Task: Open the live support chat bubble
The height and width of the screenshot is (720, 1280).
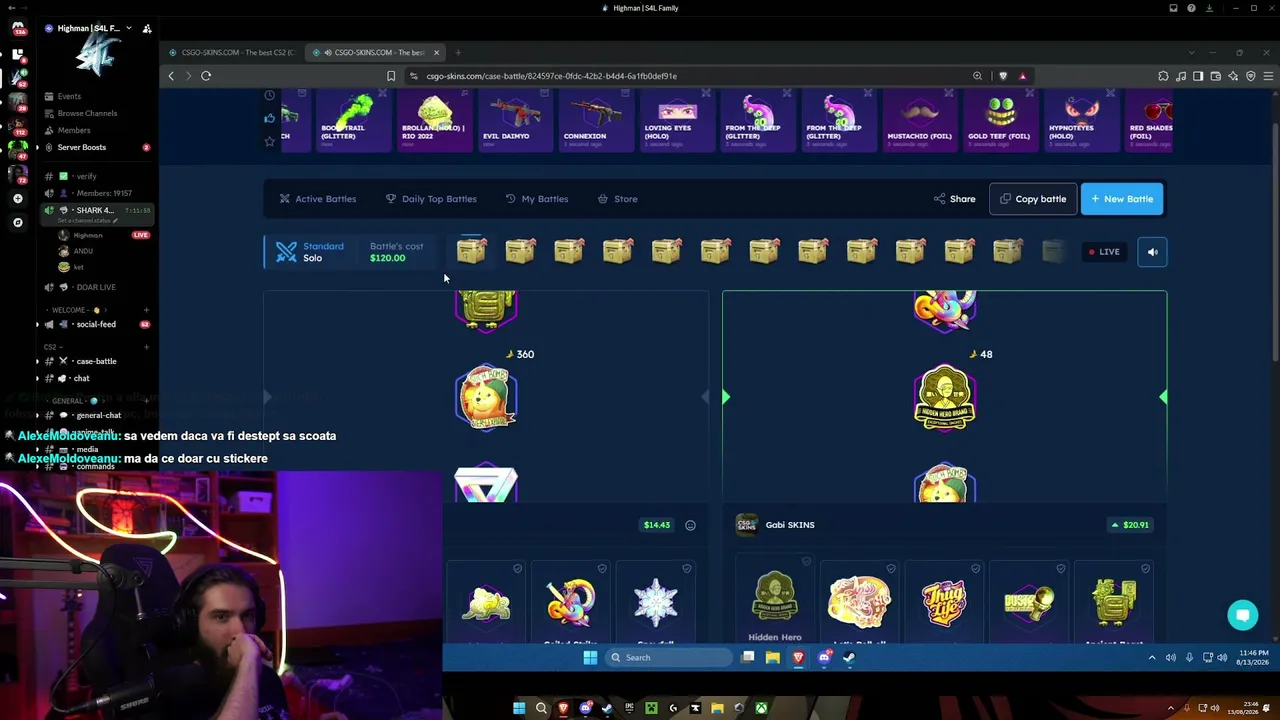Action: point(1243,615)
